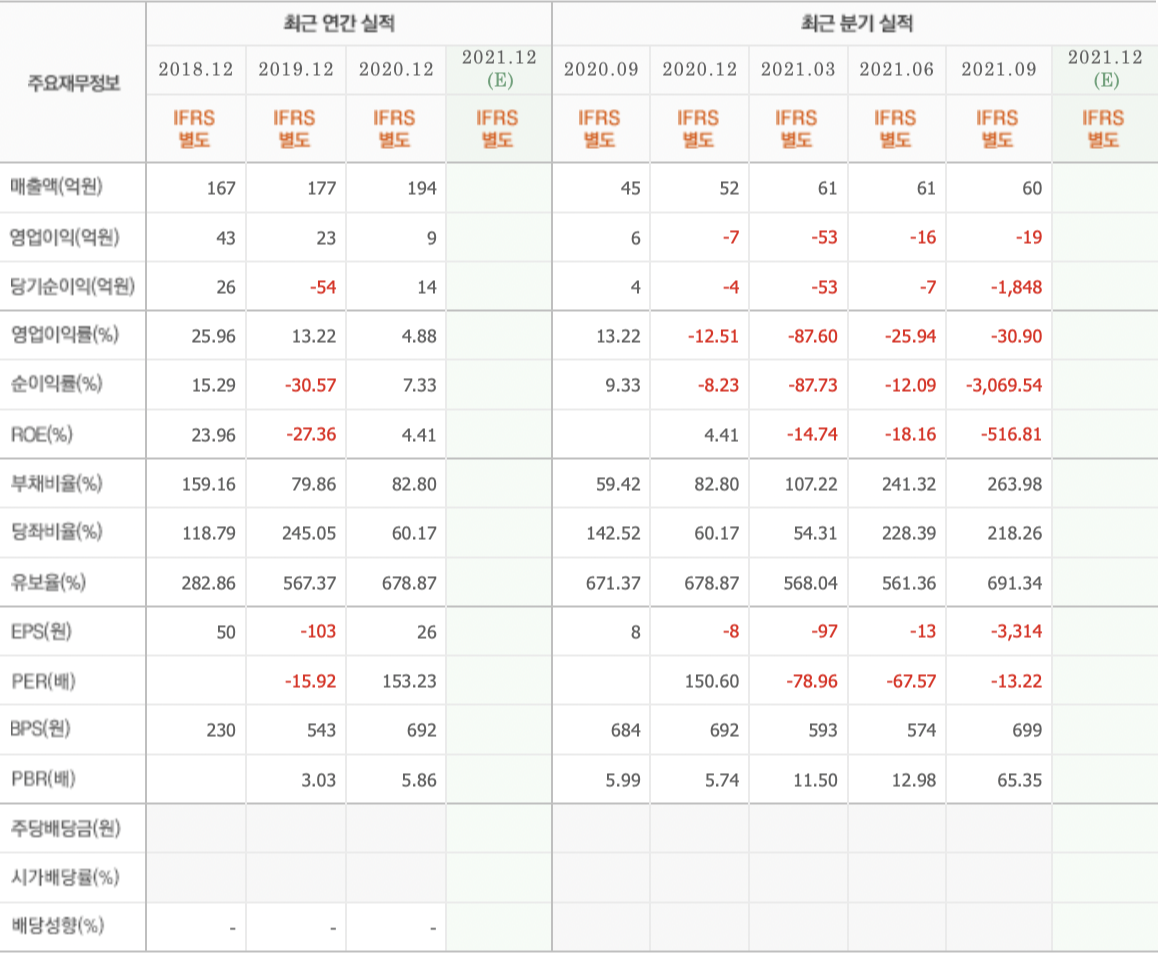Click the 2020.09 quarter column header
Image resolution: width=1160 pixels, height=955 pixels.
pos(601,70)
